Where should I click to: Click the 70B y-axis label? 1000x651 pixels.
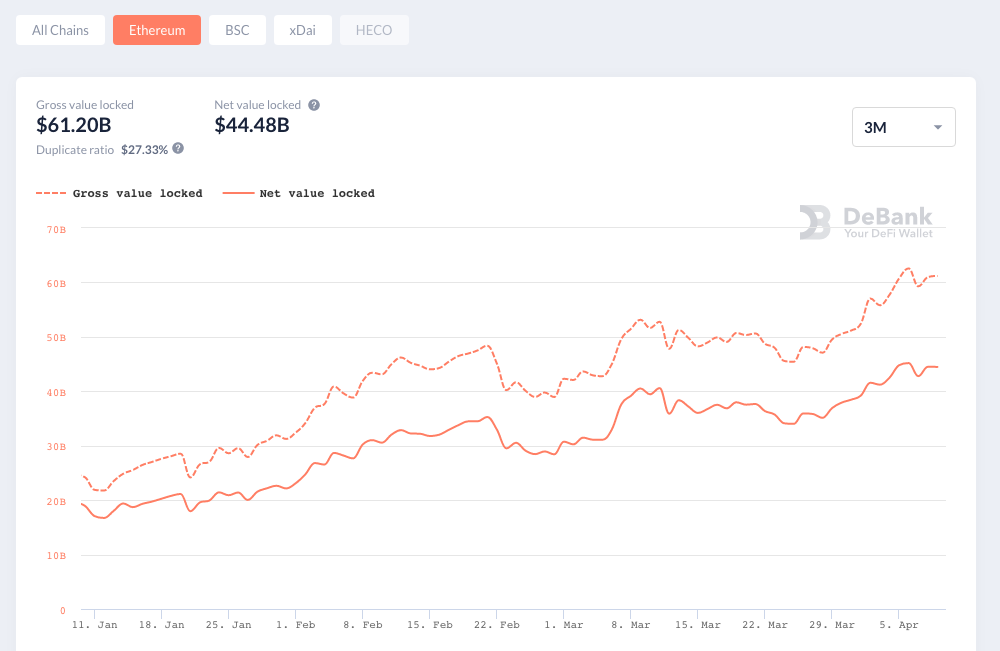(56, 229)
